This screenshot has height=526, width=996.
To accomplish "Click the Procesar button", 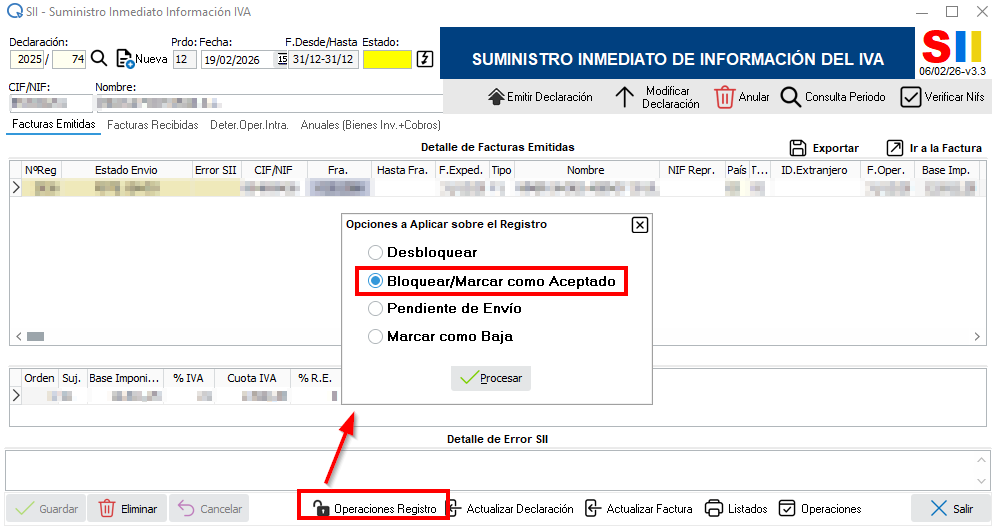I will tap(491, 378).
